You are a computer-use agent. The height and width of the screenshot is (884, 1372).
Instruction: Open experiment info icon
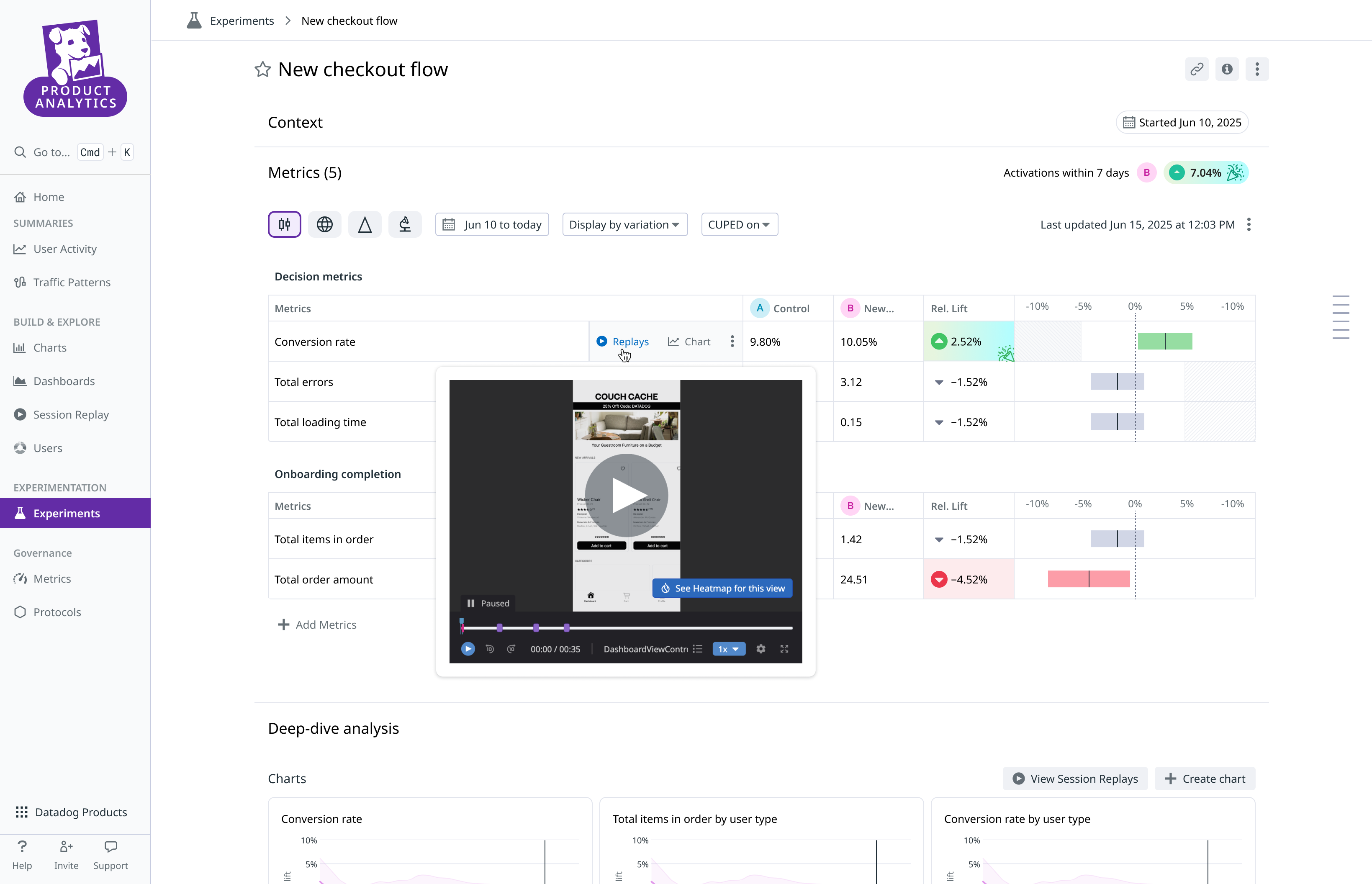[x=1227, y=69]
